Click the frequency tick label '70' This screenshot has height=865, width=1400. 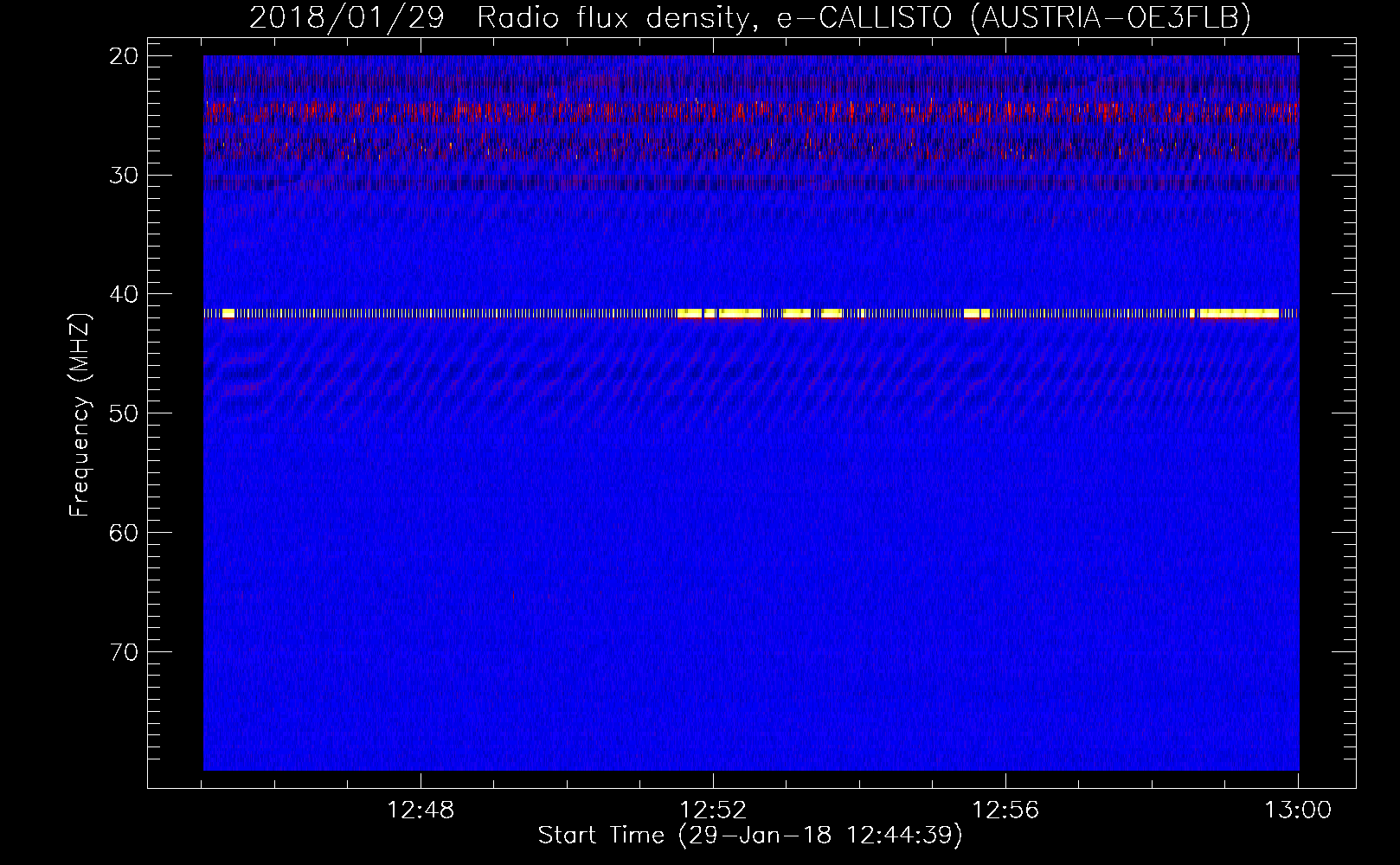tap(125, 651)
